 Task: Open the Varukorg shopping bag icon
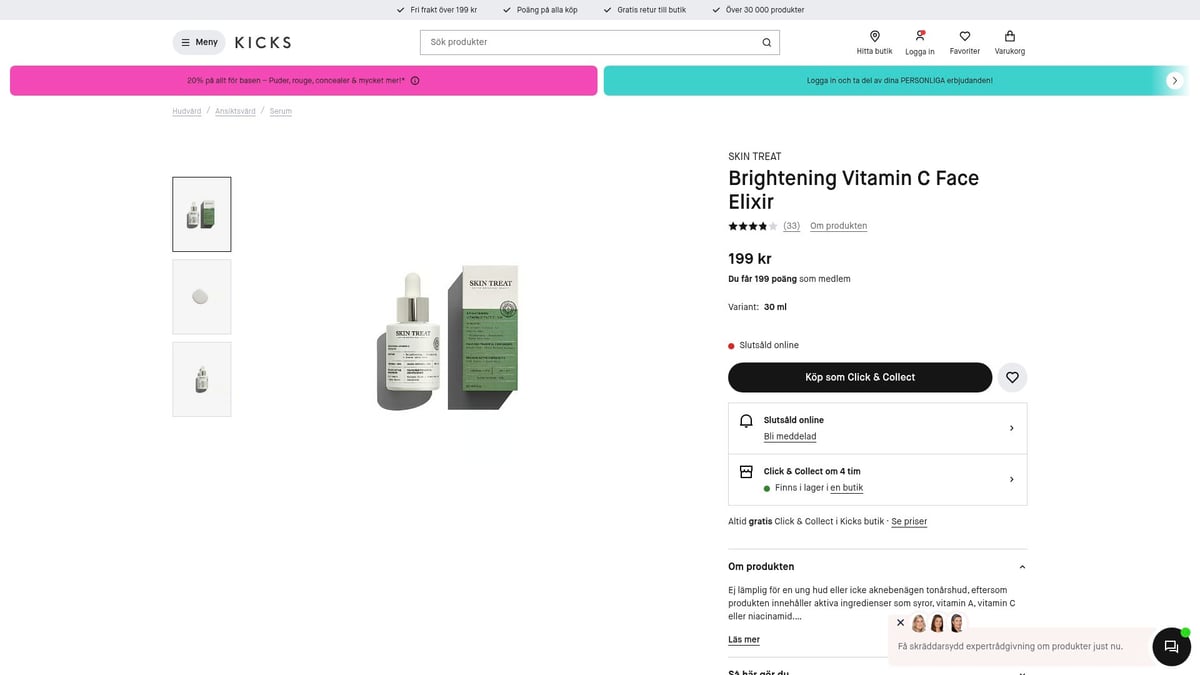tap(1010, 37)
